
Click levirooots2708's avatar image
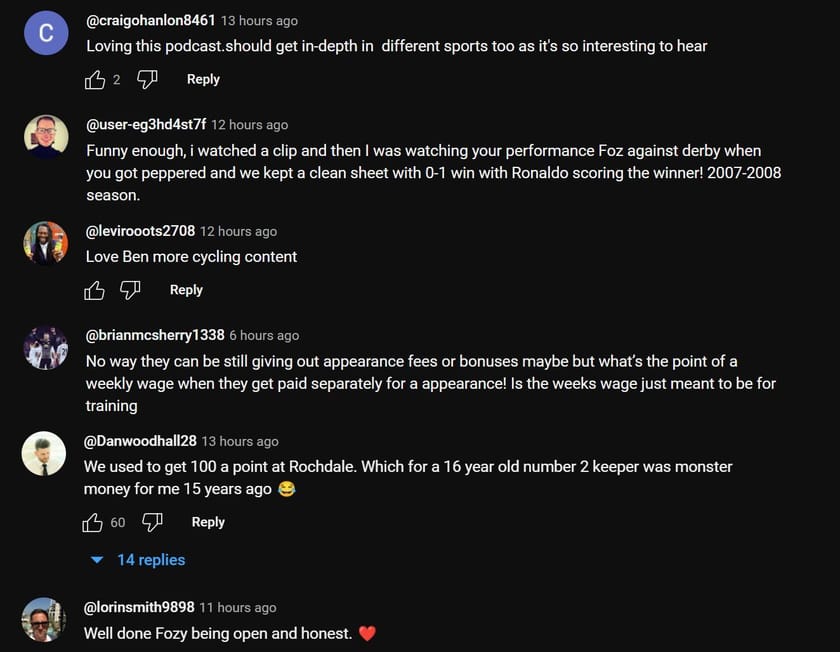pos(45,243)
